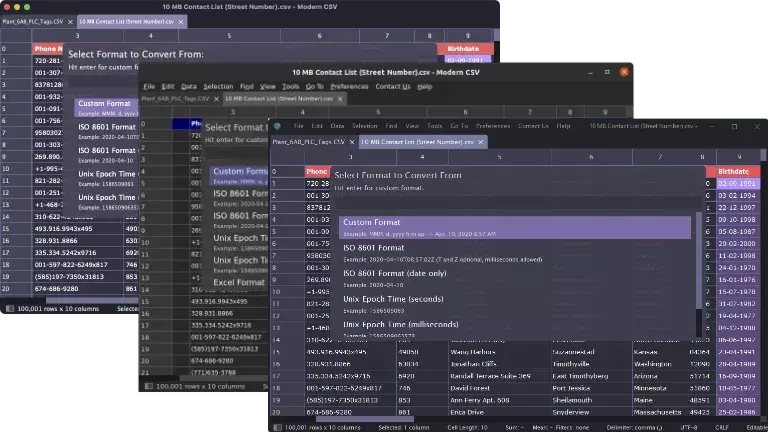Open the File menu in front window

298,126
